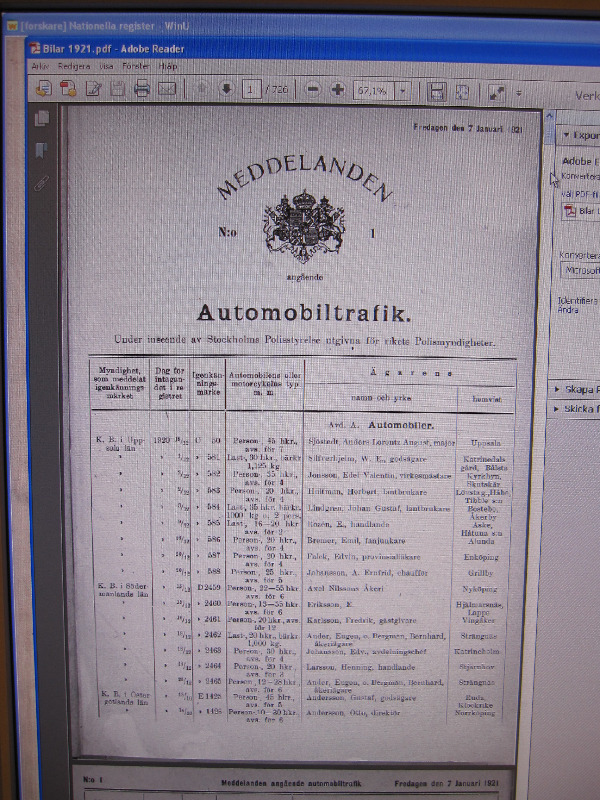Open the Visa menu
Viewport: 600px width, 800px height.
point(106,66)
